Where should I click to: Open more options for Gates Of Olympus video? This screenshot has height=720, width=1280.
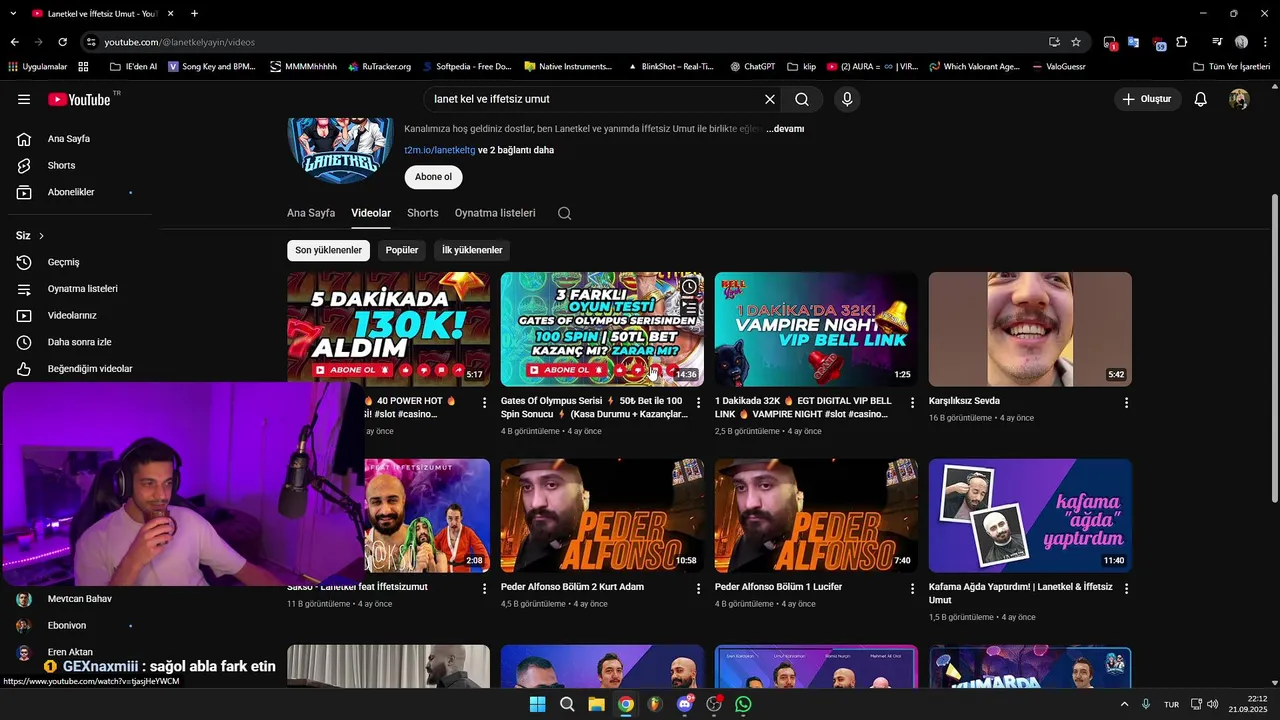click(x=698, y=402)
